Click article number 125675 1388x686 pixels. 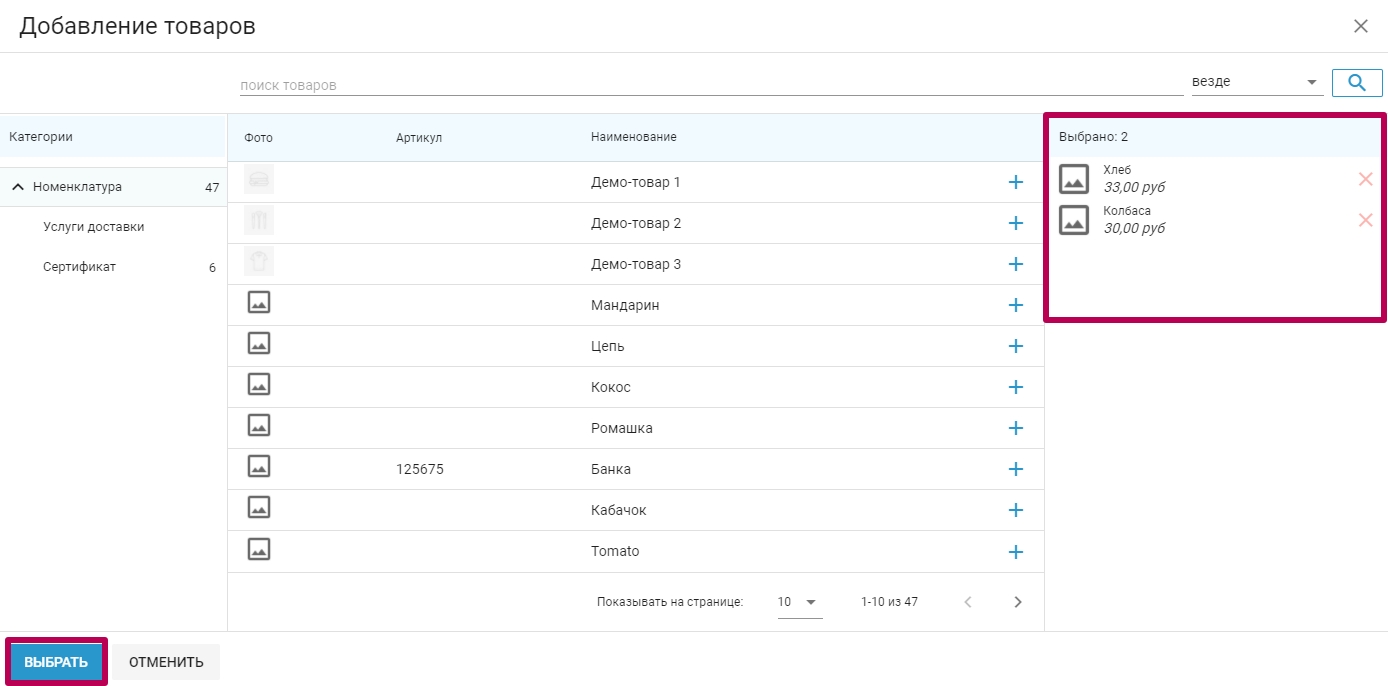pos(420,469)
